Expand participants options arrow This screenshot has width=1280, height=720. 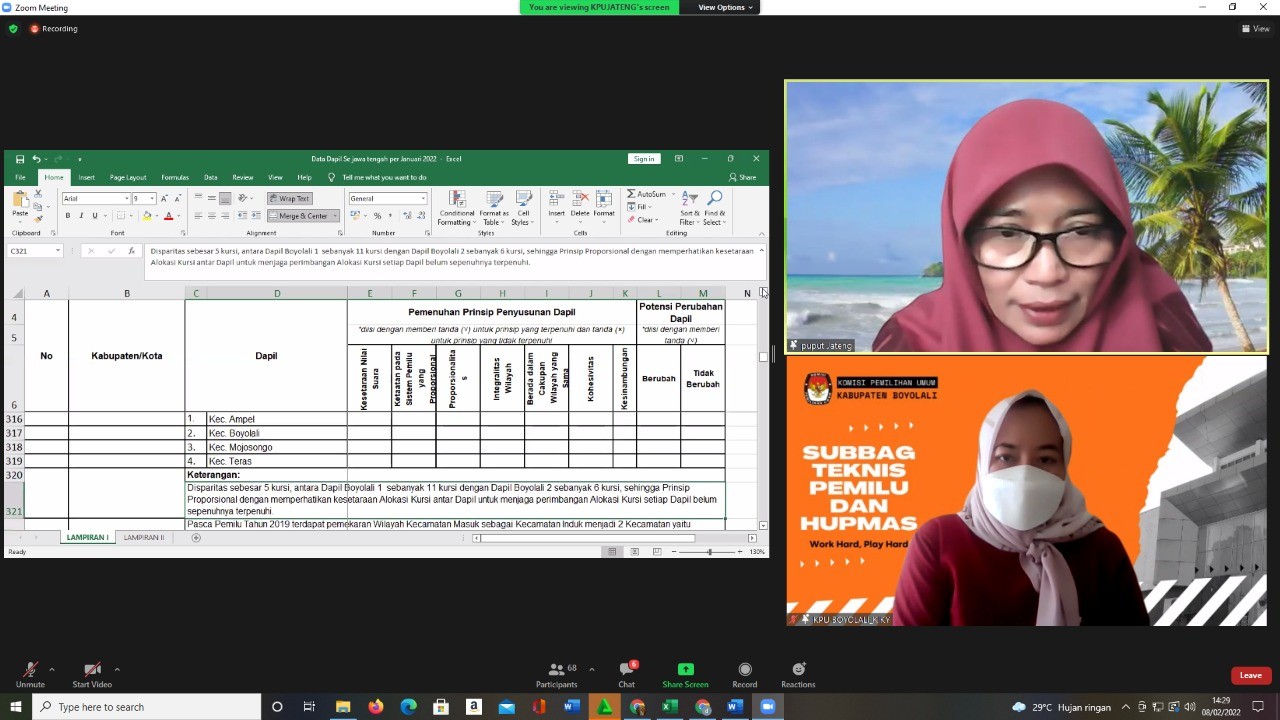(591, 669)
